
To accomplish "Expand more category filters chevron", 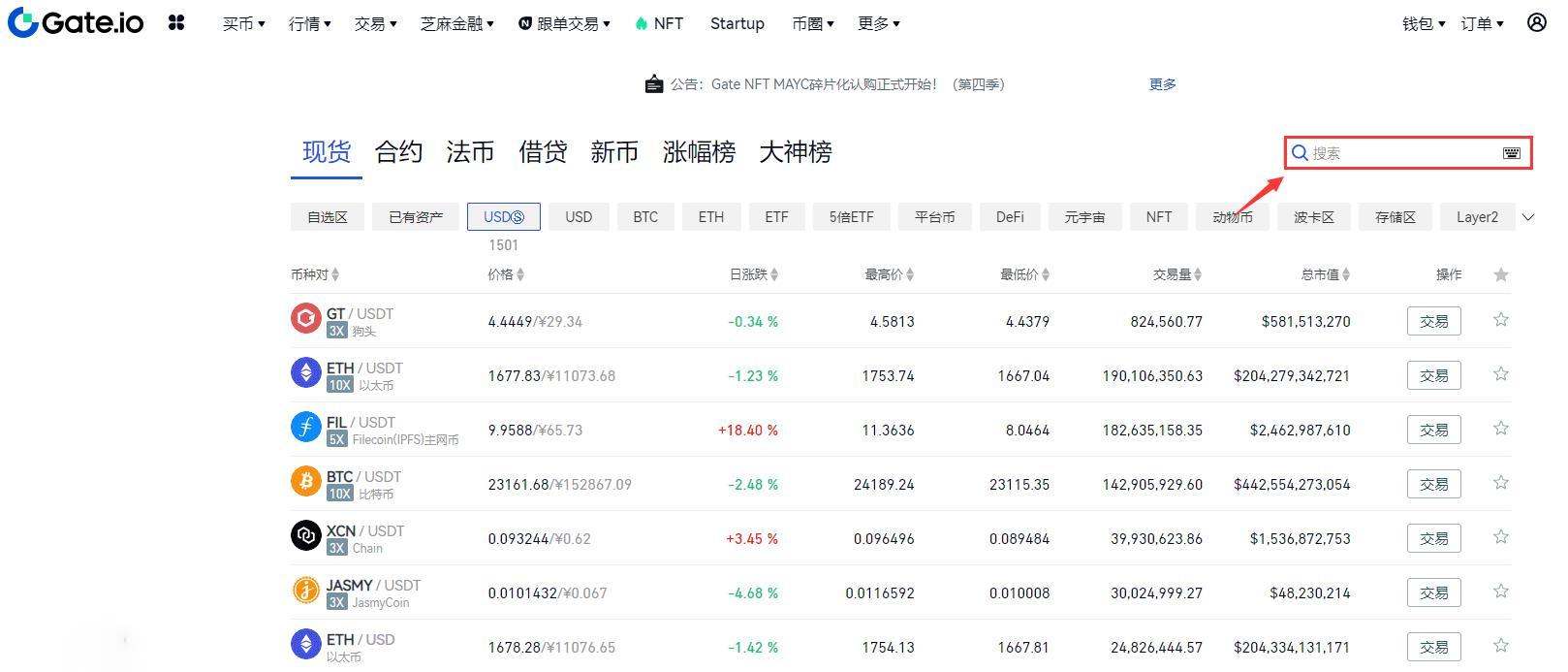I will point(1528,217).
